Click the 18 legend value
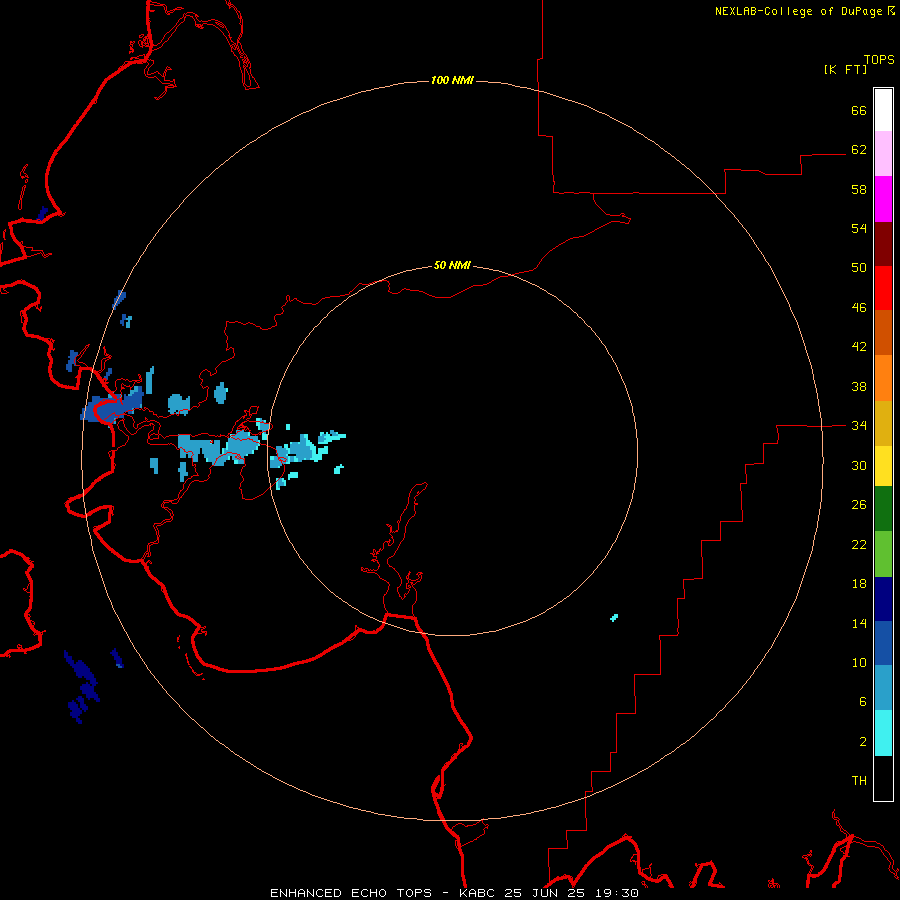 859,584
